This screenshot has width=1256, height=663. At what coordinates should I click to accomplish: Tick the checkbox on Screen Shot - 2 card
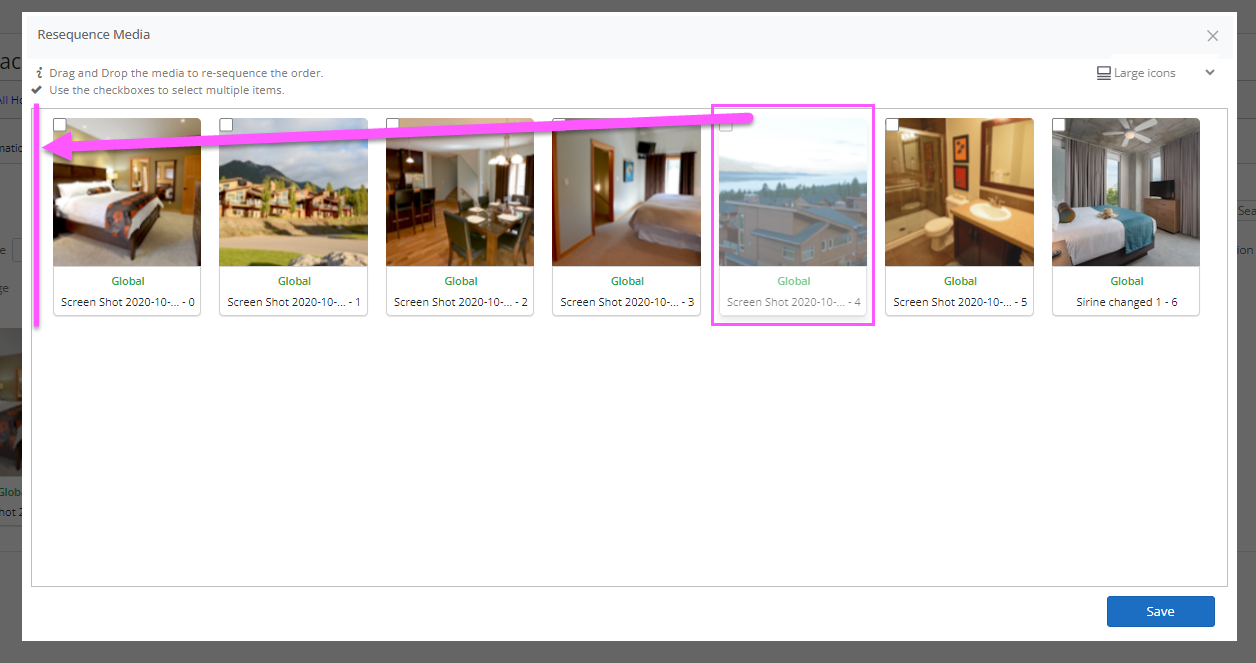(x=393, y=125)
